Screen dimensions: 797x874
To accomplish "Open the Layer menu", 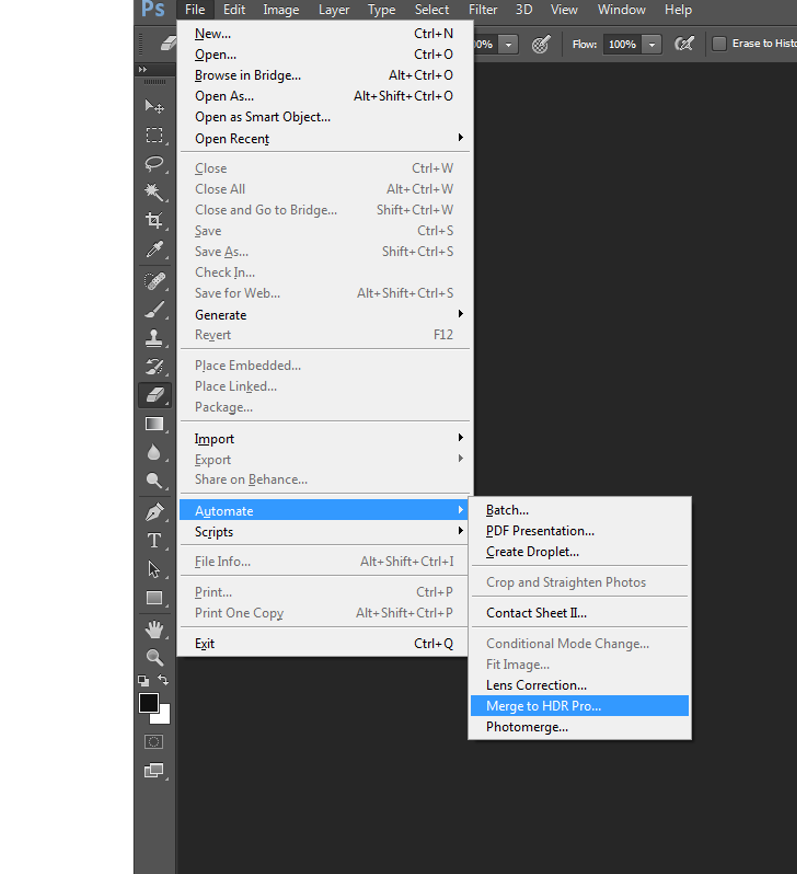I will (334, 9).
